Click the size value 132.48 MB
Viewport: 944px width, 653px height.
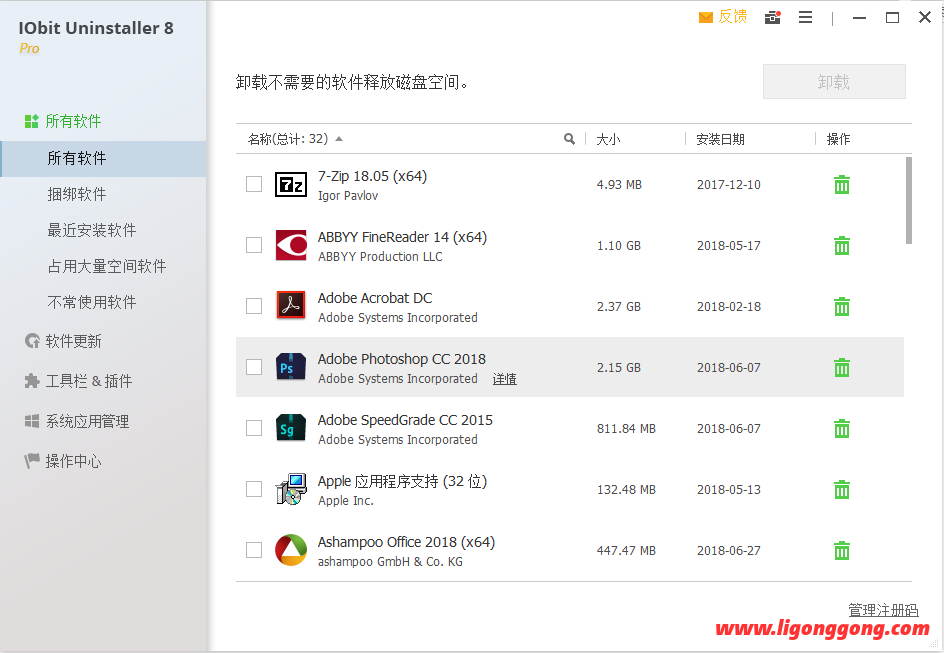626,489
